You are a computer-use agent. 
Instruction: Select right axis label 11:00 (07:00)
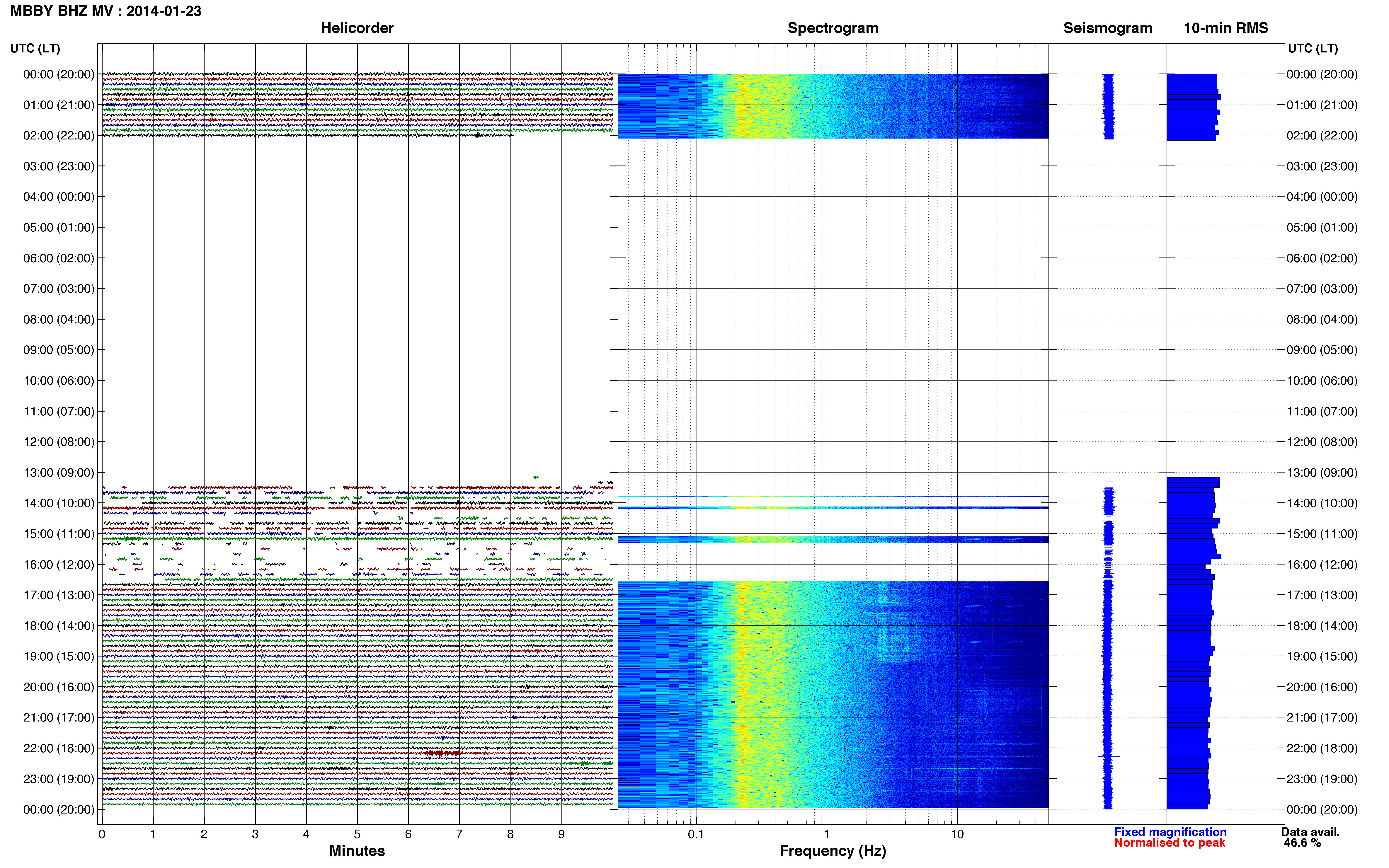pos(1322,412)
